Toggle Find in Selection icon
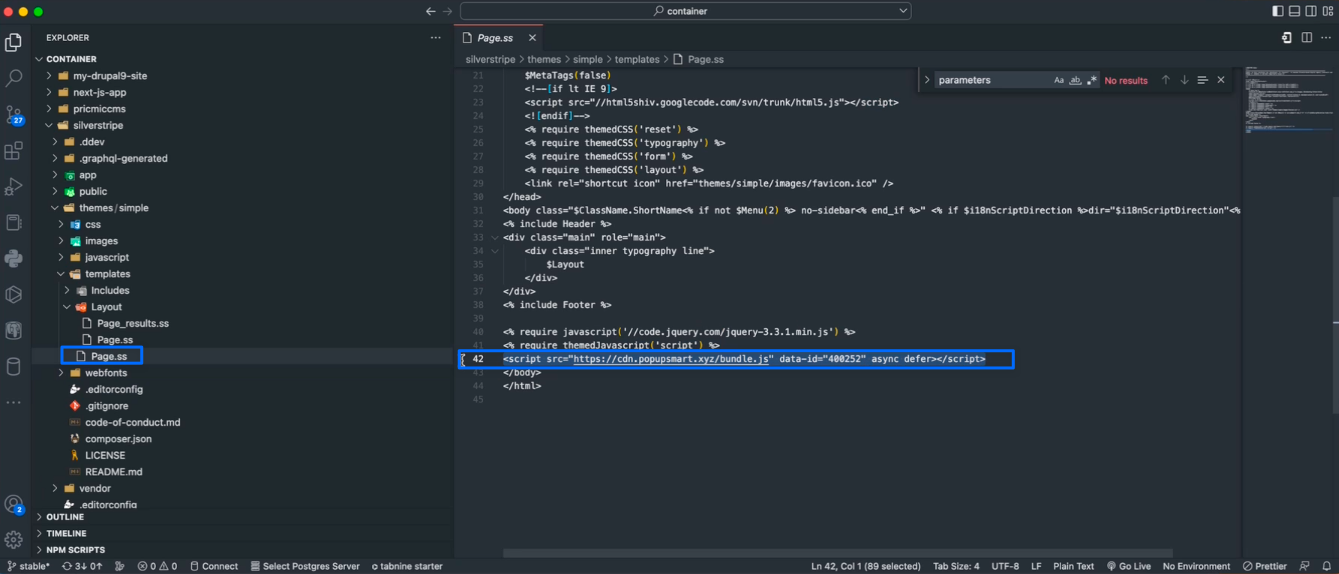The height and width of the screenshot is (574, 1339). point(1202,80)
